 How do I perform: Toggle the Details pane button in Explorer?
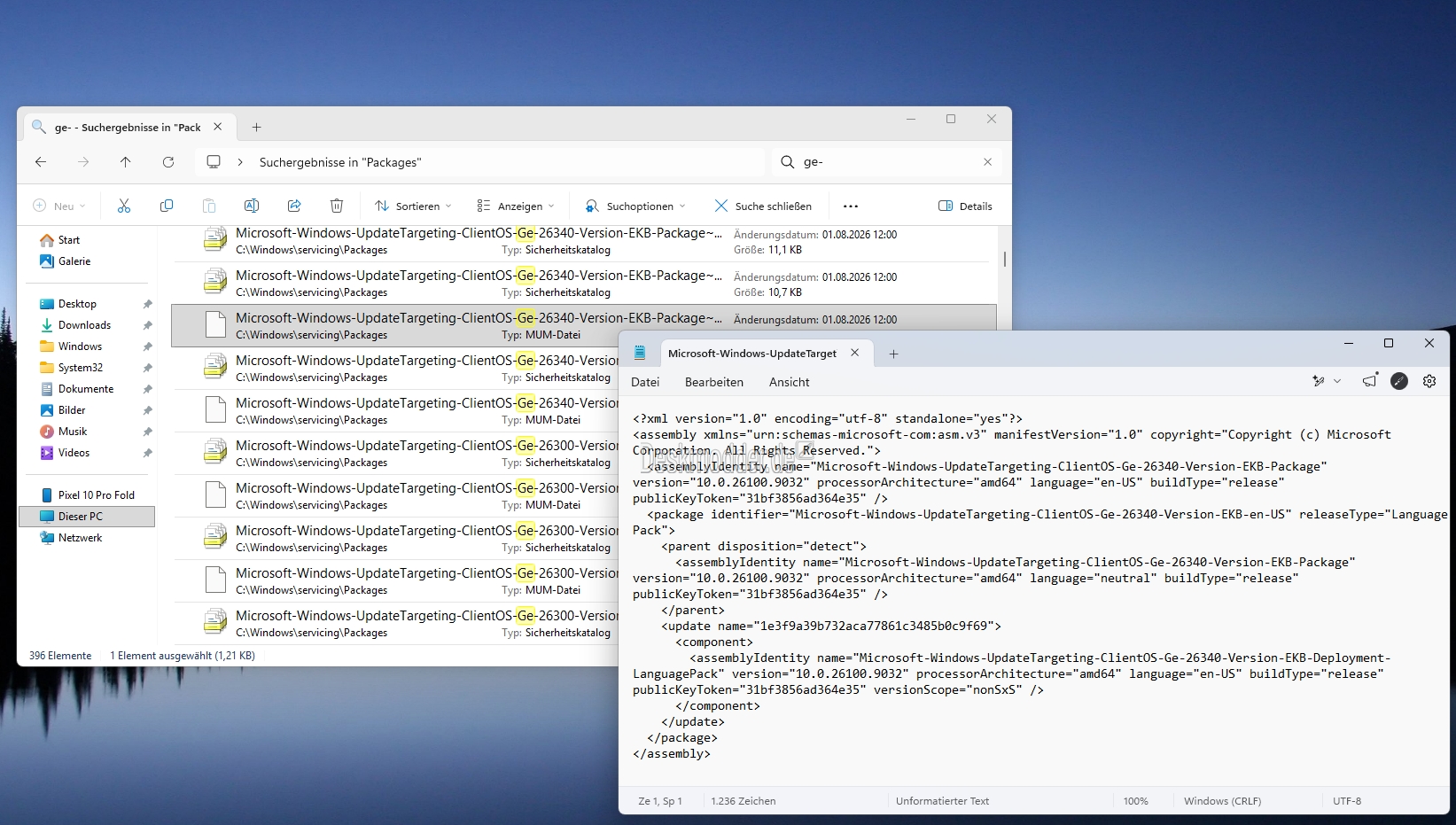pyautogui.click(x=965, y=206)
